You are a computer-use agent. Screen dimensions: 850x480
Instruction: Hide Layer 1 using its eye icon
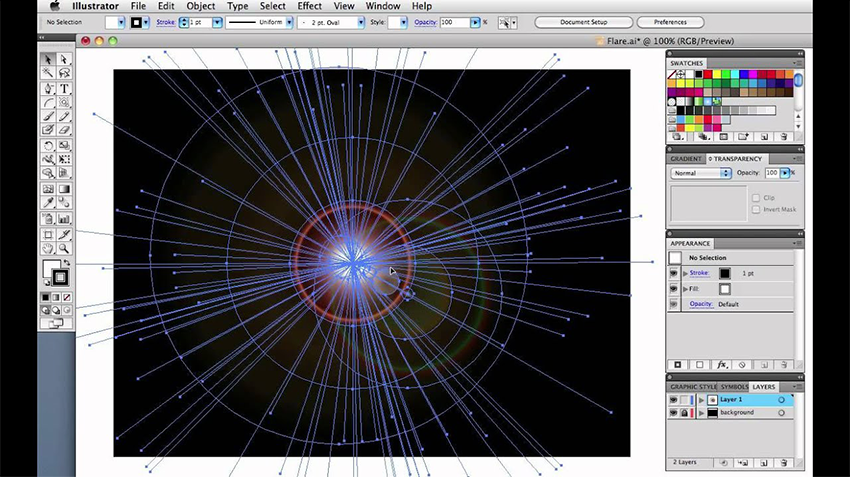[x=674, y=399]
